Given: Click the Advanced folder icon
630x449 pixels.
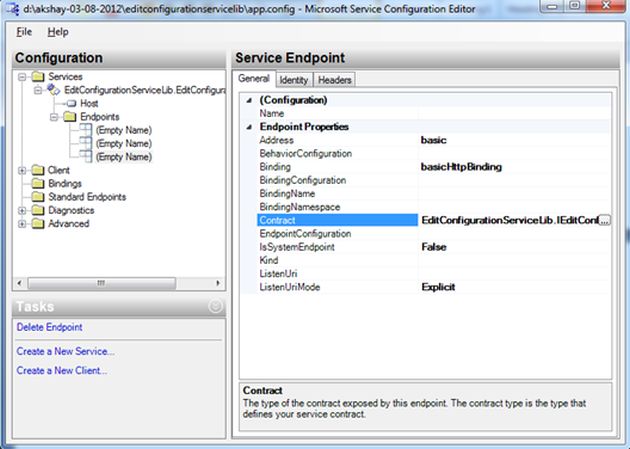Looking at the screenshot, I should click(x=38, y=224).
